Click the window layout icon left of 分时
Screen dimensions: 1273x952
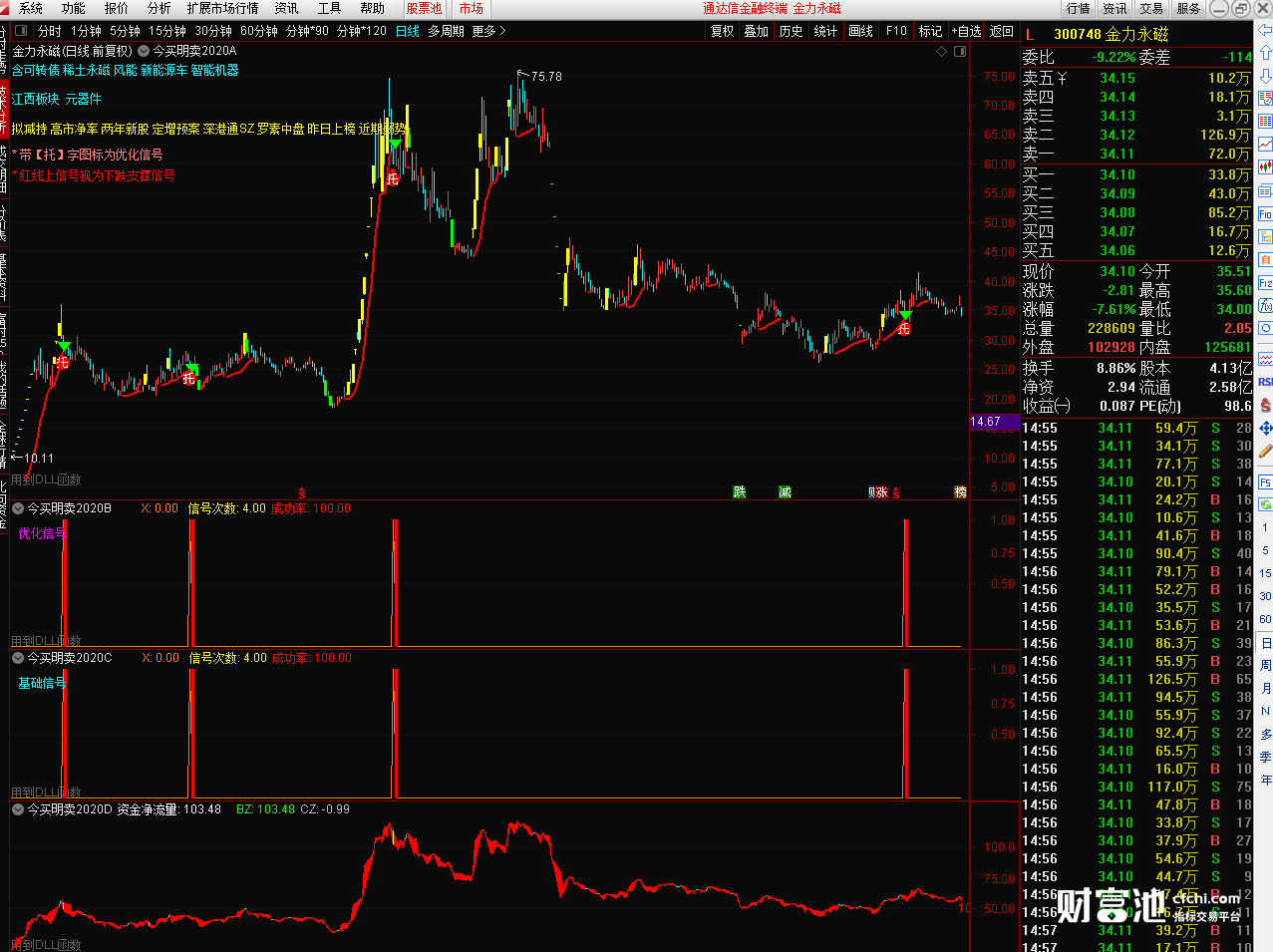[20, 31]
